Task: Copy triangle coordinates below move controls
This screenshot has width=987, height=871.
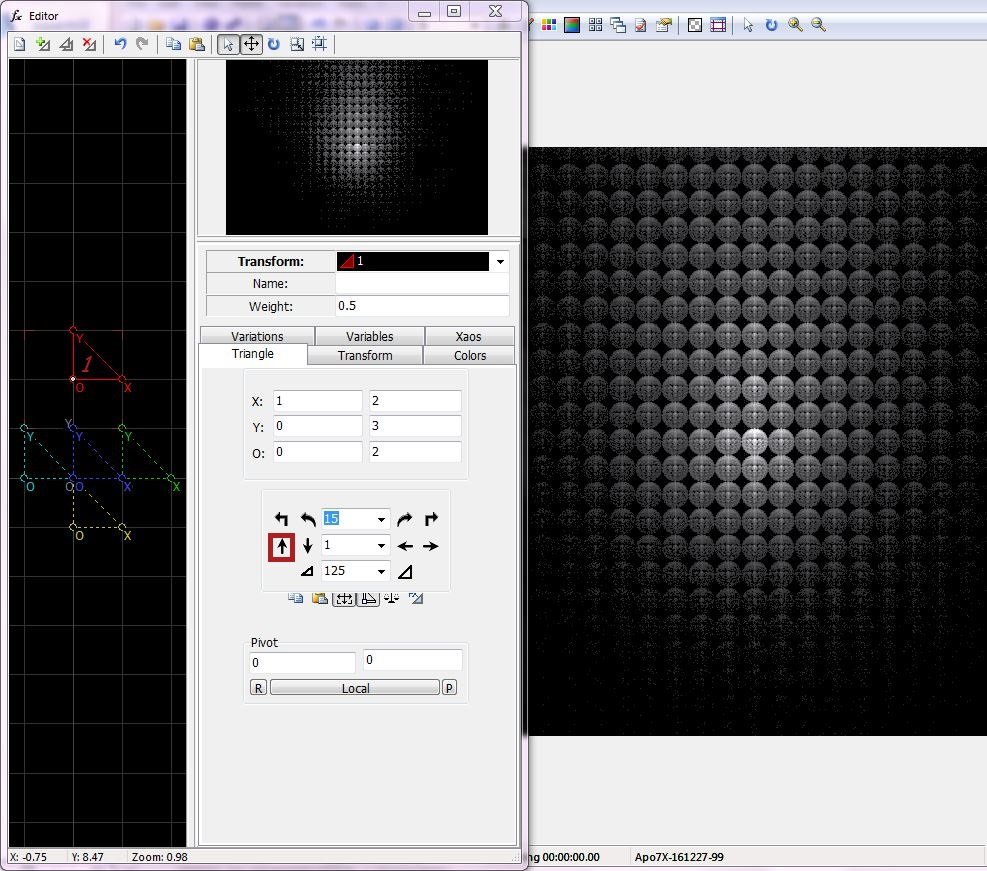Action: [295, 598]
